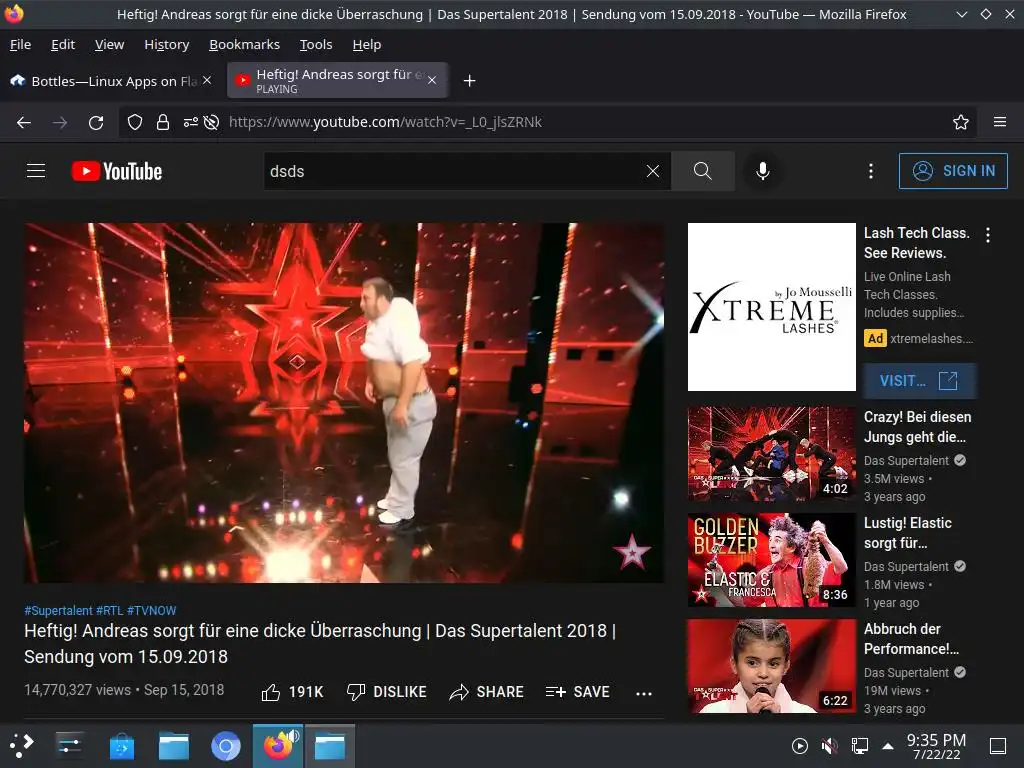
Task: Click the SIGN IN button
Action: click(953, 171)
